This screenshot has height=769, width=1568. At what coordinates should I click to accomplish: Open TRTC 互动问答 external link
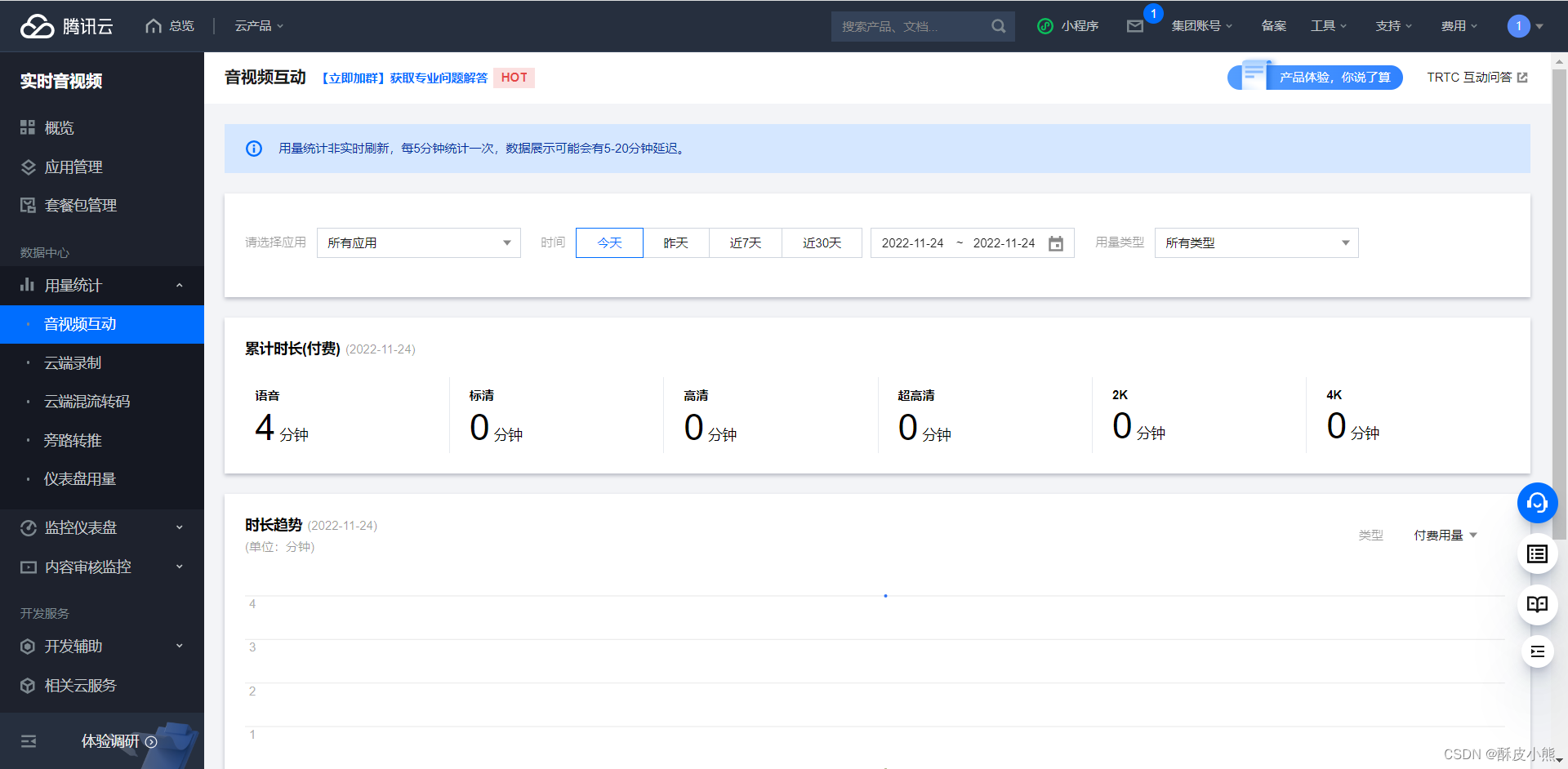tap(1477, 78)
